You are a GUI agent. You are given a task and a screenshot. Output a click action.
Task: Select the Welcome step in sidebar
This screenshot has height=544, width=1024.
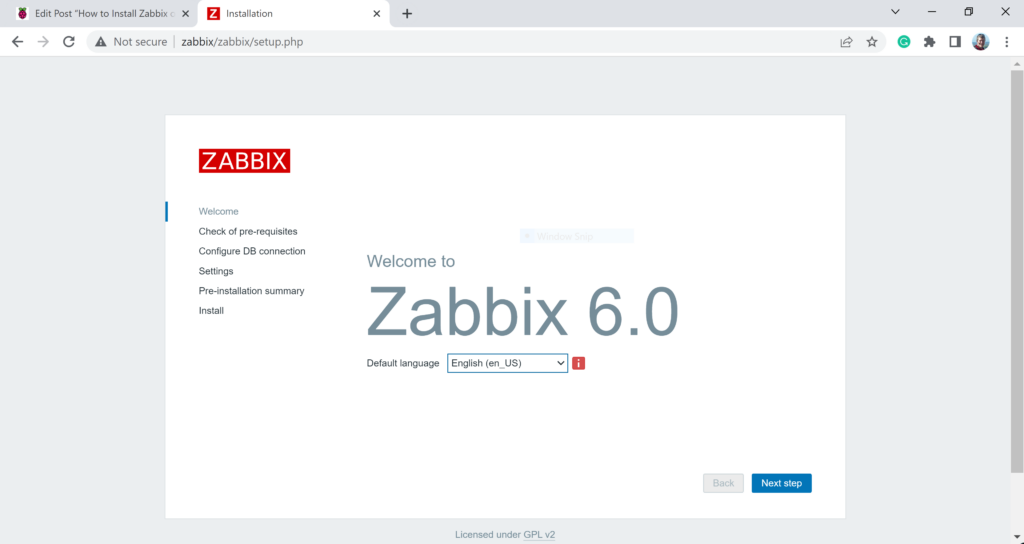pyautogui.click(x=219, y=212)
